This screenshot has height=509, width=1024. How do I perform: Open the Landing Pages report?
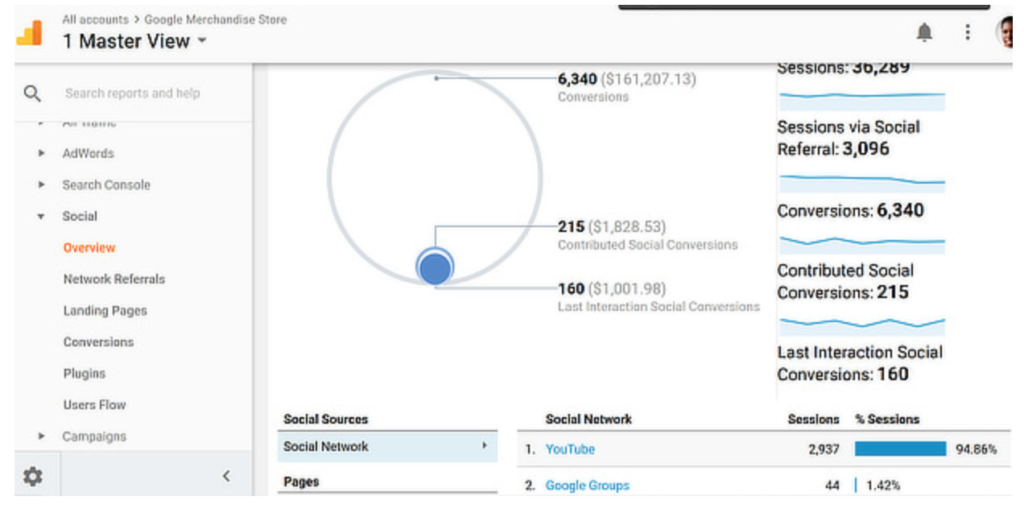click(105, 310)
